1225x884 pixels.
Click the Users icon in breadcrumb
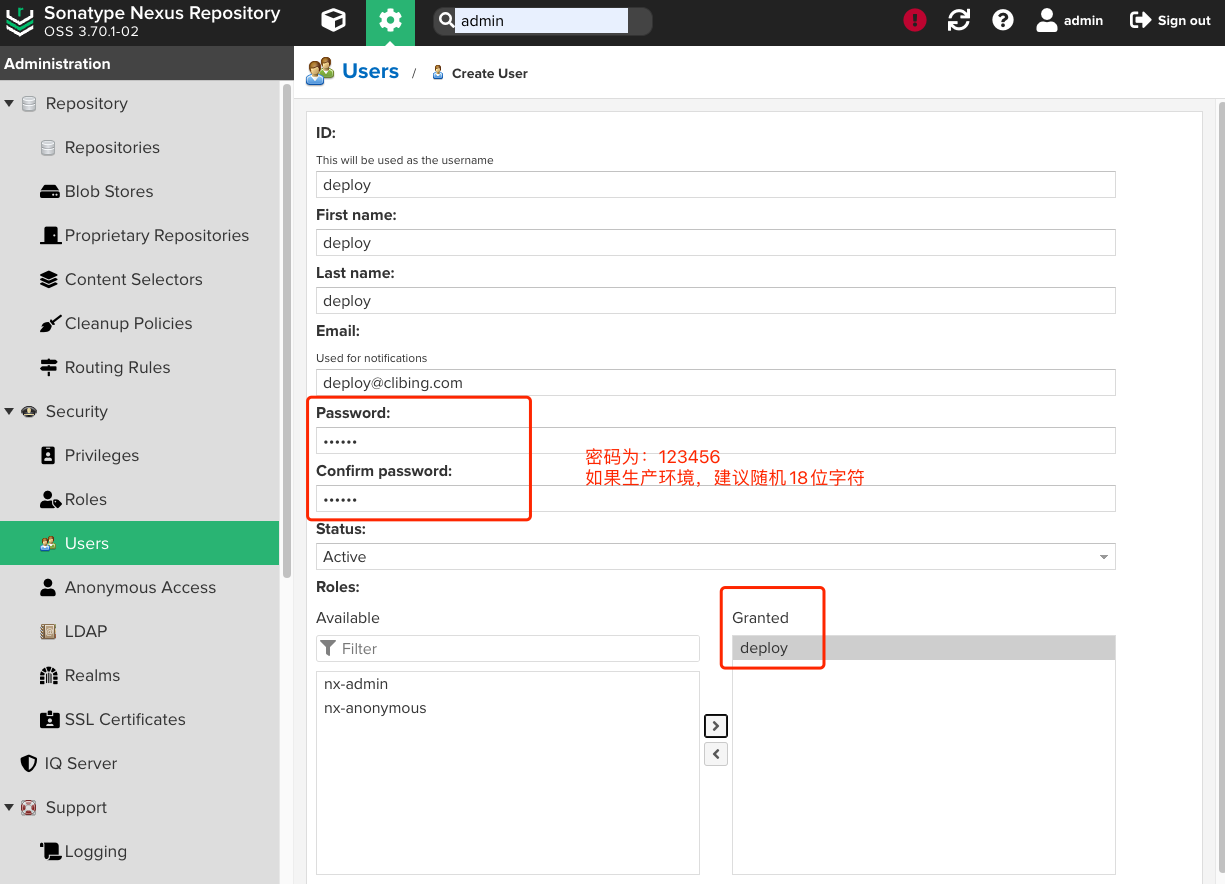tap(320, 72)
